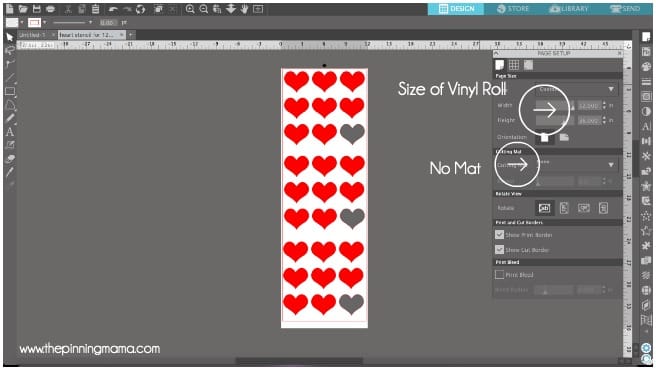Click the Print icon in the top toolbar
656x370 pixels.
pyautogui.click(x=51, y=9)
